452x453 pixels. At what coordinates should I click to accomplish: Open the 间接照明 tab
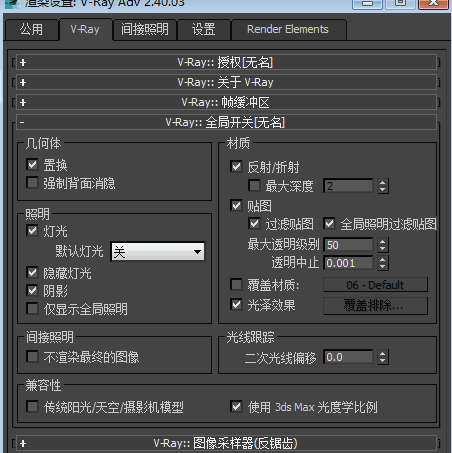click(145, 30)
